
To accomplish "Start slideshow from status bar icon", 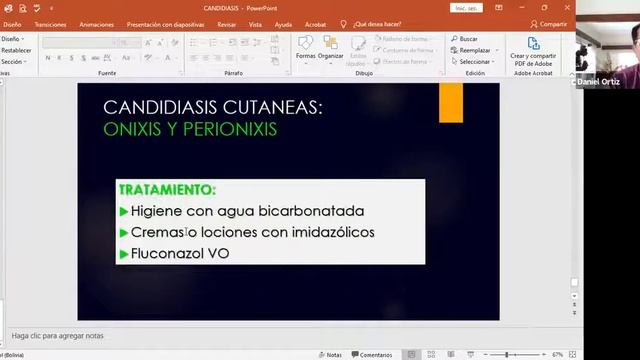I will click(x=470, y=354).
